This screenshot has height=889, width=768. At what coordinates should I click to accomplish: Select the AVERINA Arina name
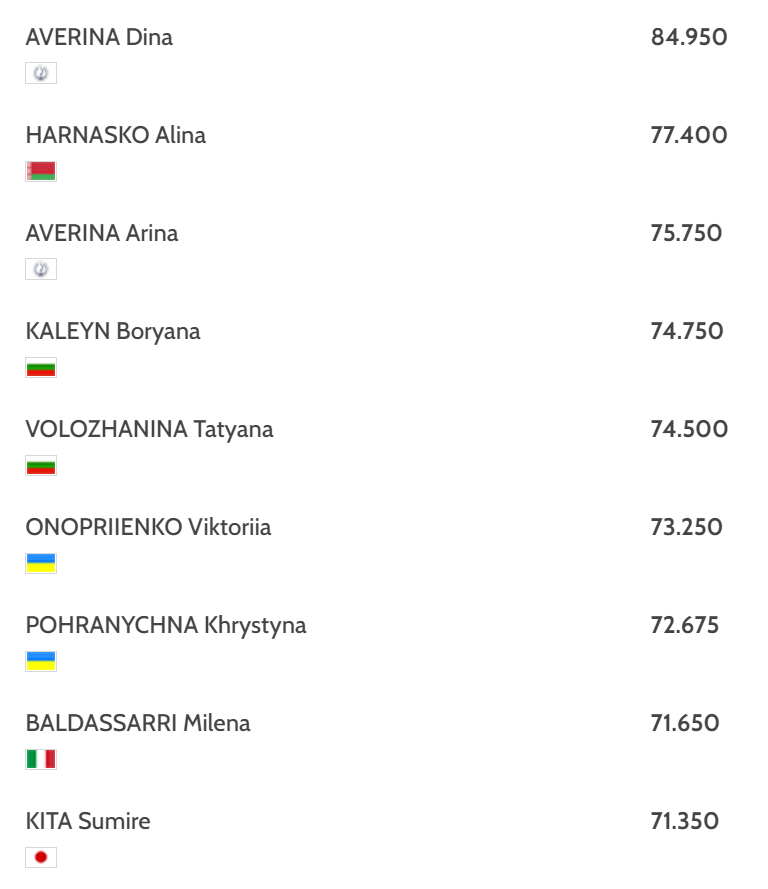102,234
